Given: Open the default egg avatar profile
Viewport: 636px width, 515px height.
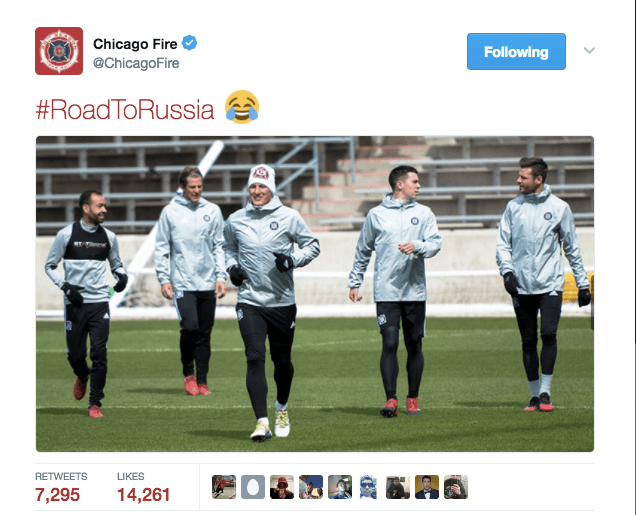Looking at the screenshot, I should 253,487.
